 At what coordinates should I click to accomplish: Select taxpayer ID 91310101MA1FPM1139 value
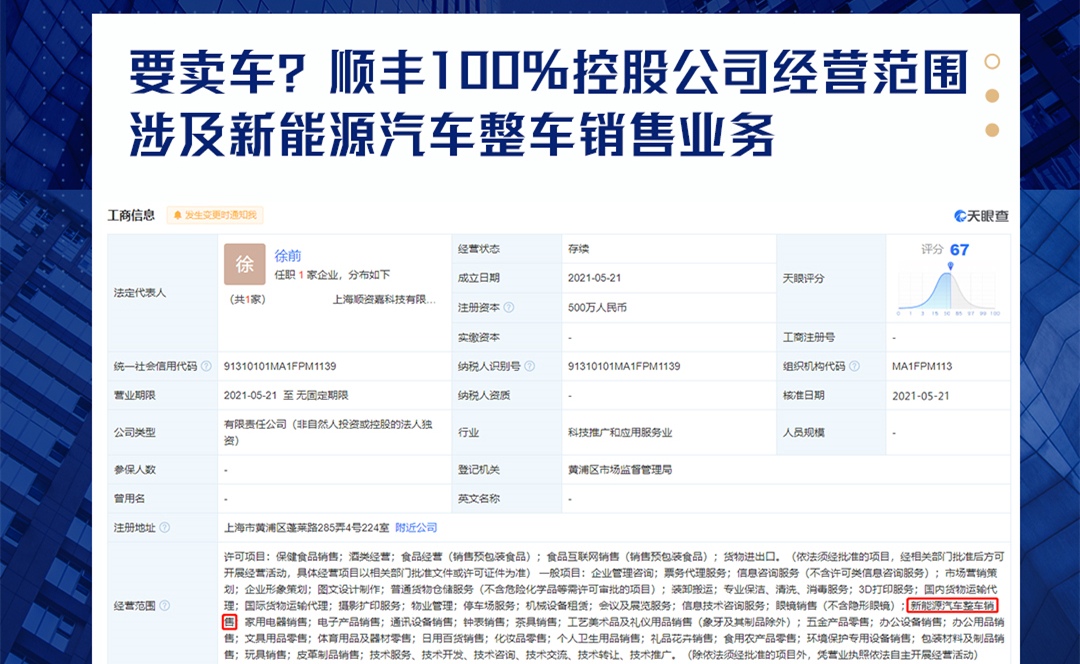tap(624, 366)
